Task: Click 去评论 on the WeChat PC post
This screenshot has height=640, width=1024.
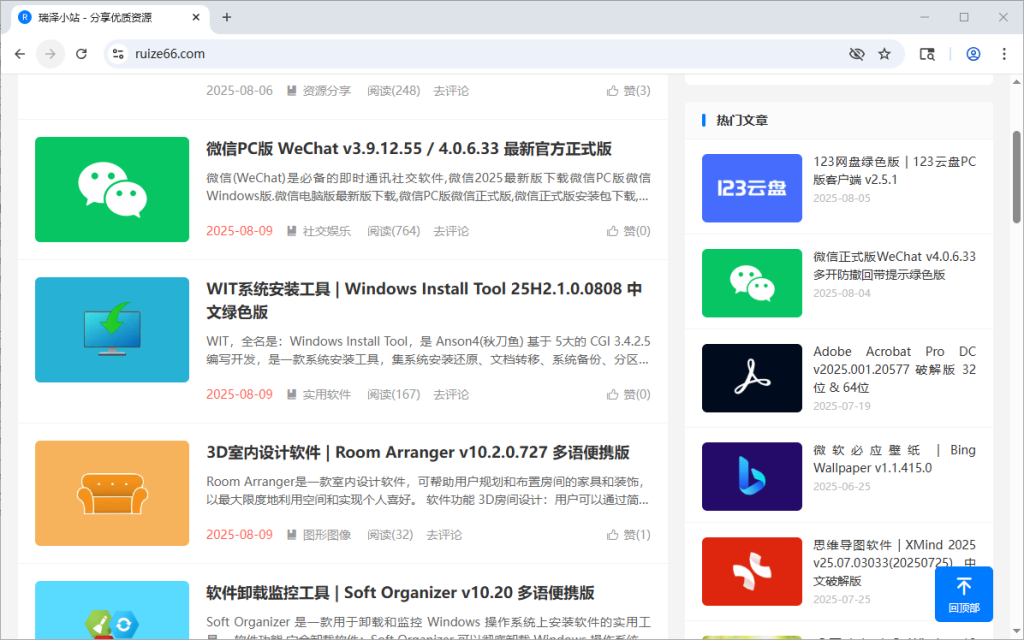Action: 451,231
